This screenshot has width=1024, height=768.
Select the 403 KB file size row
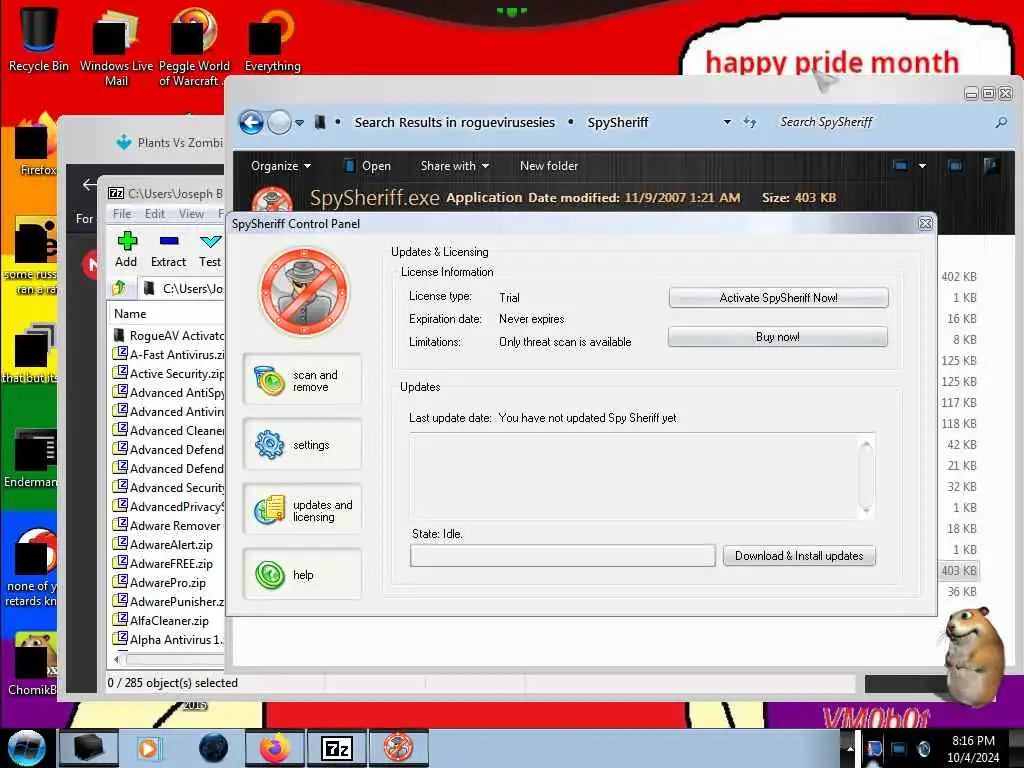click(959, 570)
